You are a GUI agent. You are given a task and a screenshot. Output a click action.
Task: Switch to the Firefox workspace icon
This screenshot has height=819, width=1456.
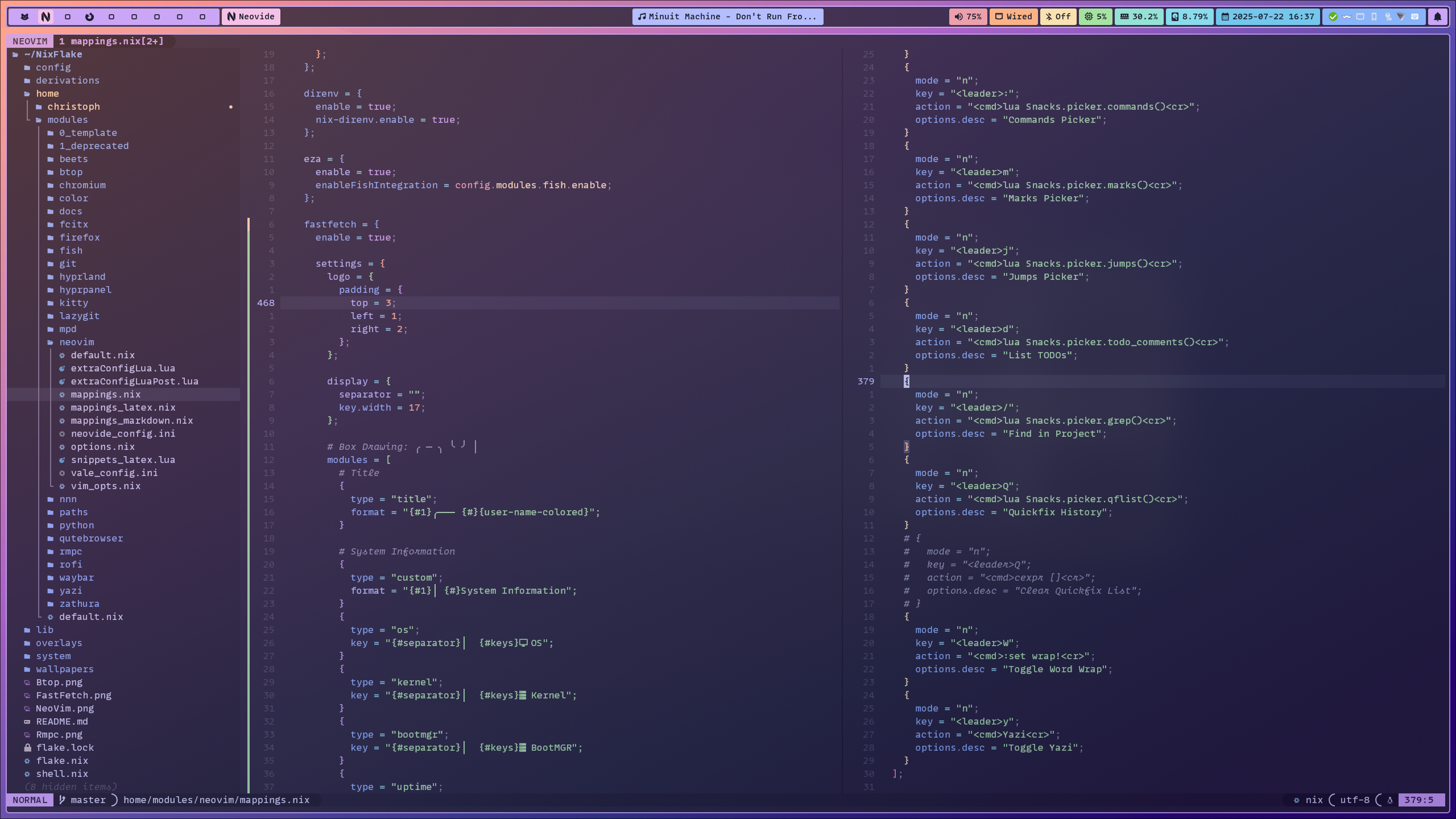pyautogui.click(x=89, y=16)
